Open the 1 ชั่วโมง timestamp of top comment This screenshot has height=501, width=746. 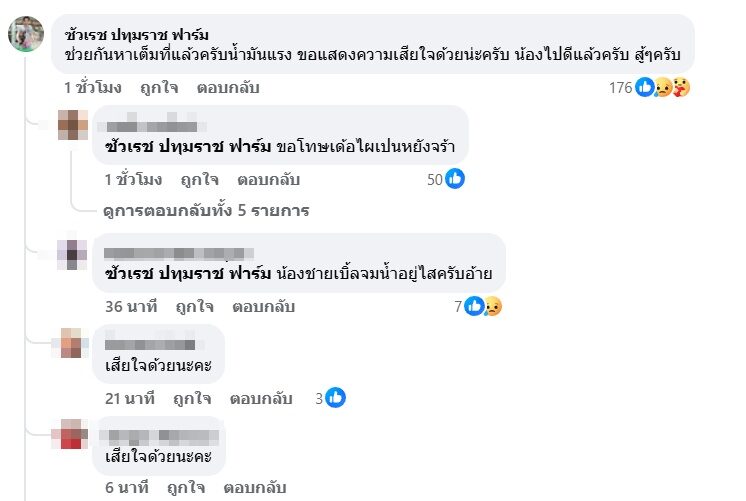(x=92, y=88)
